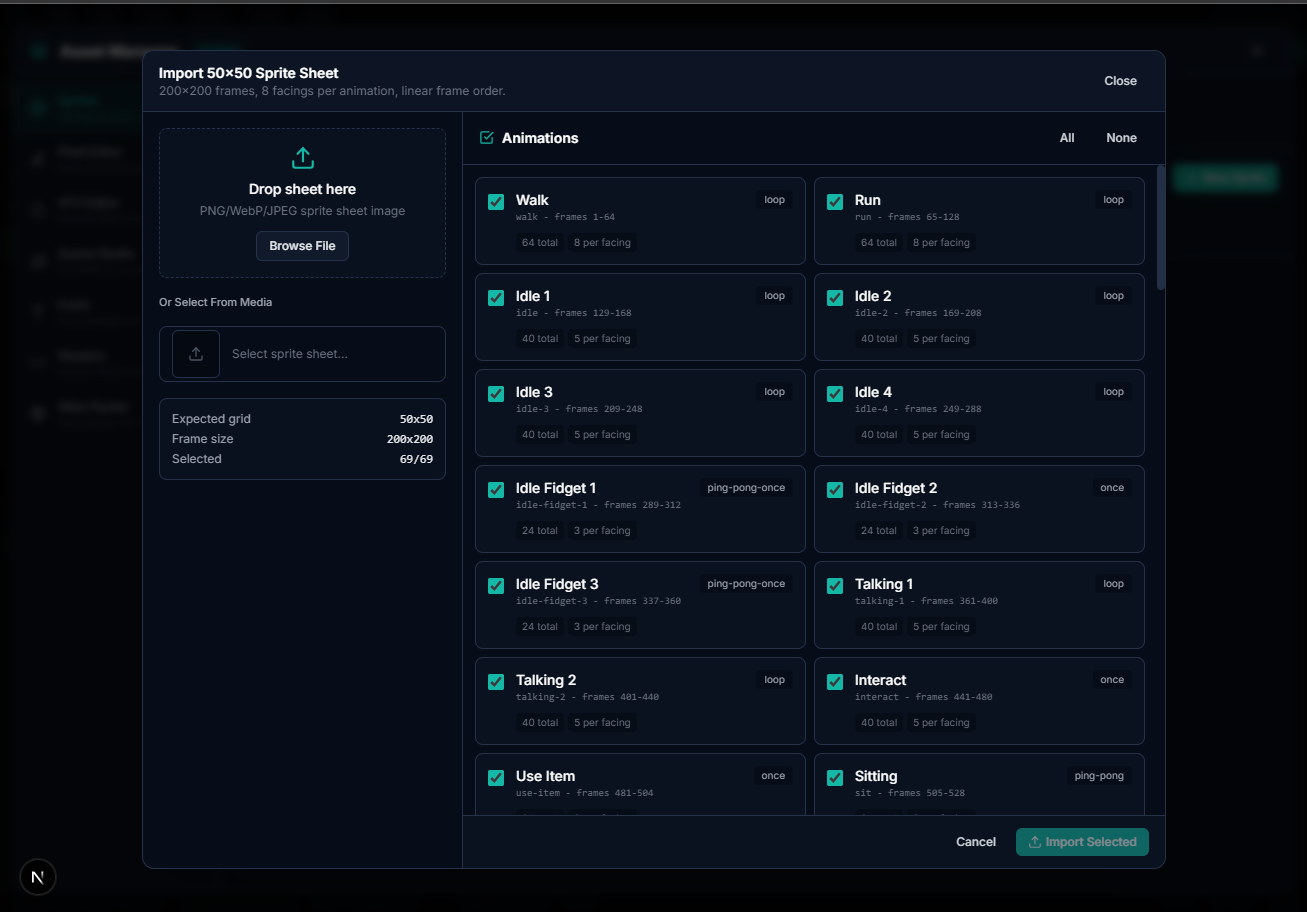Click the Idle 4 animation title
The image size is (1307, 912).
click(x=873, y=392)
